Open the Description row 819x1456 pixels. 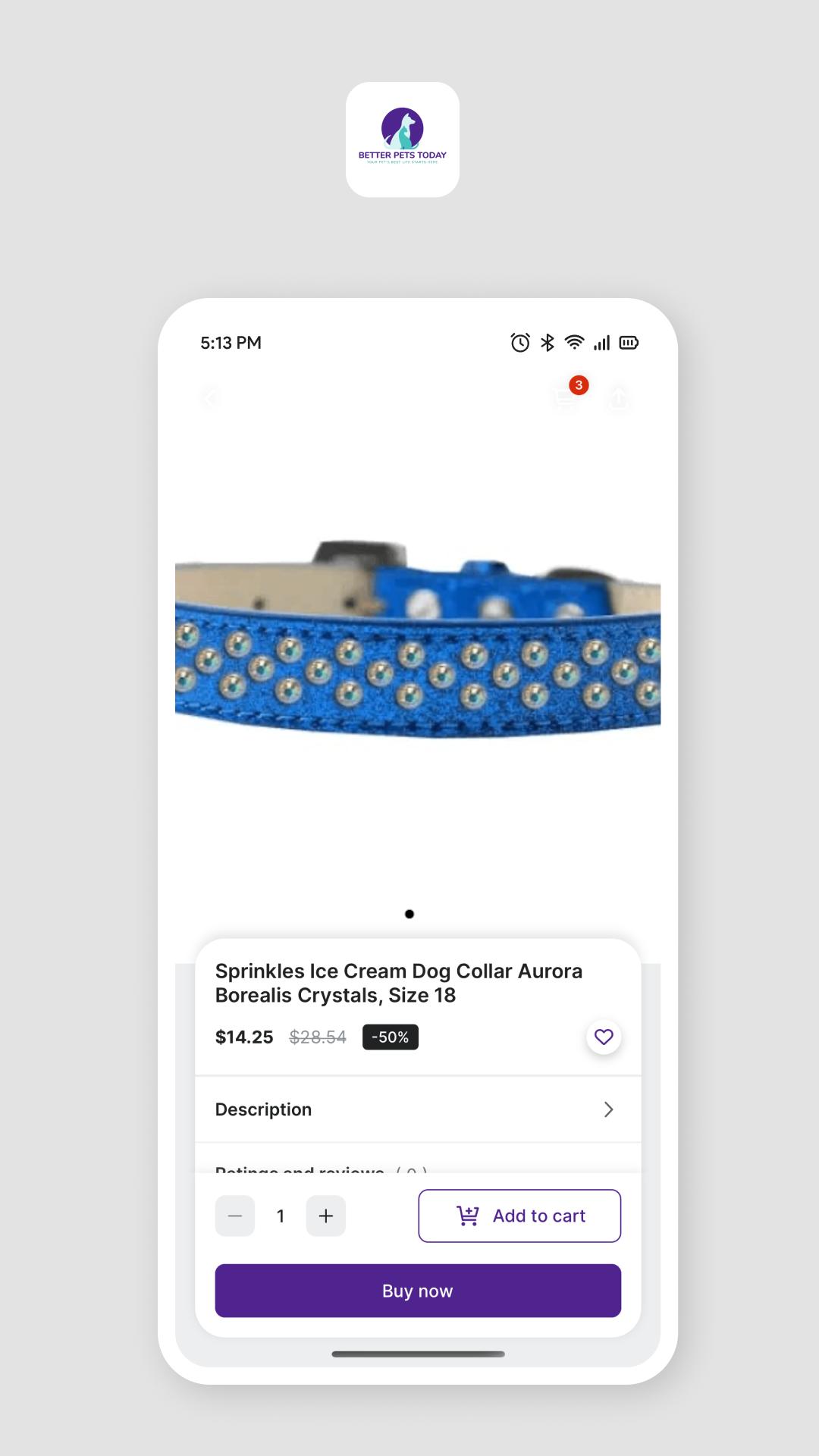coord(418,1109)
